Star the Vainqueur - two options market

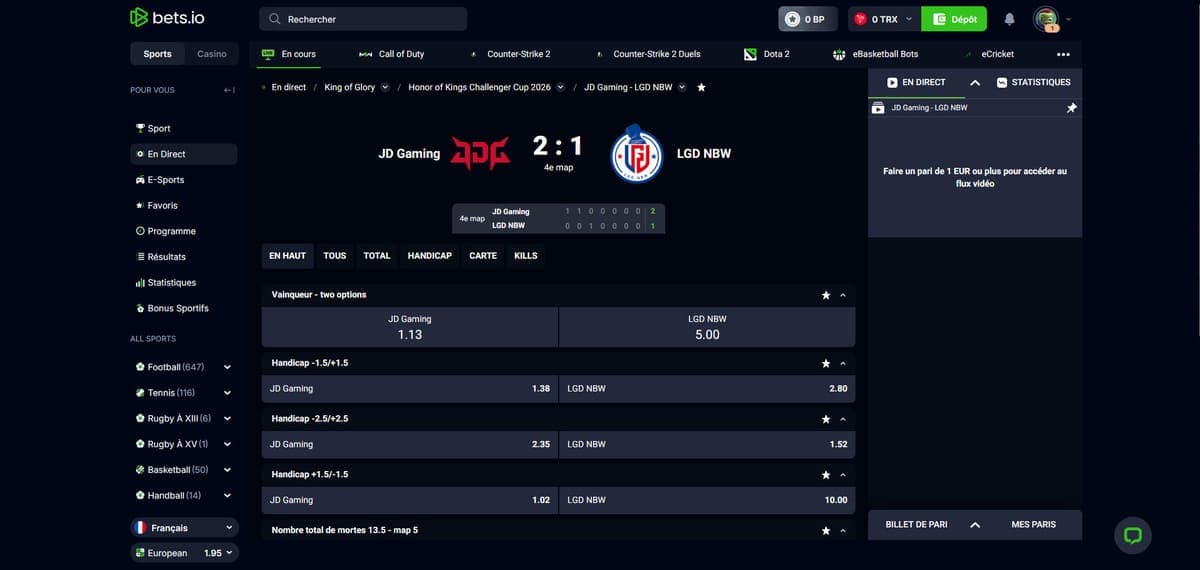tap(826, 295)
